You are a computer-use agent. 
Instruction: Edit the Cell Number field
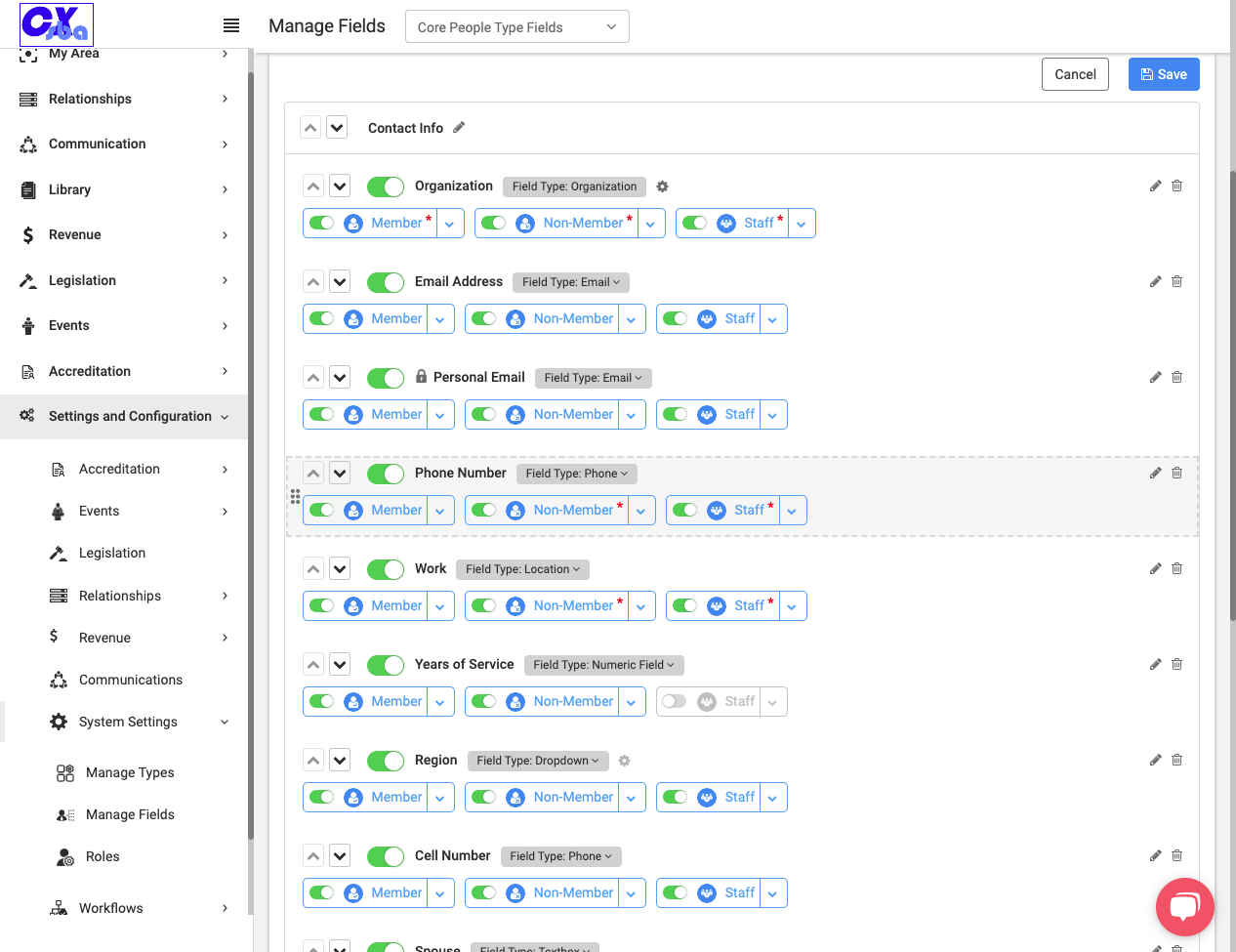point(1155,855)
